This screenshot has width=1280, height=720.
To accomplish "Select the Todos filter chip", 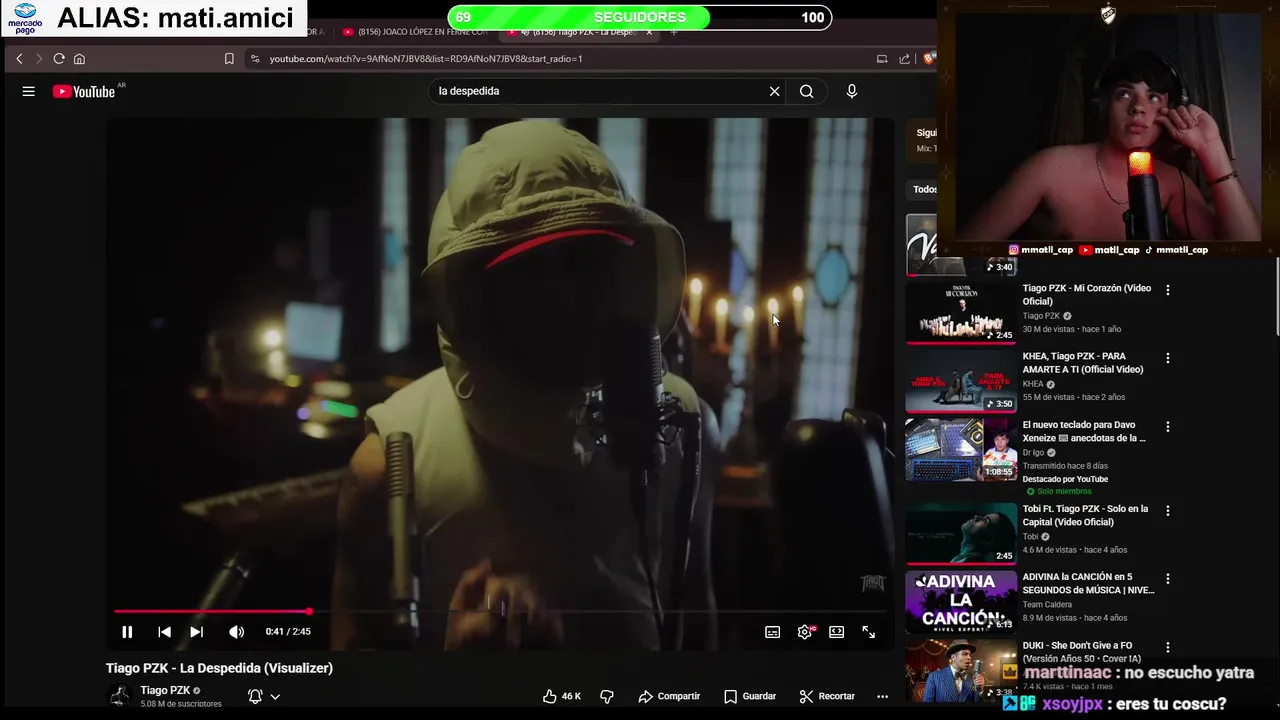I will (x=924, y=189).
